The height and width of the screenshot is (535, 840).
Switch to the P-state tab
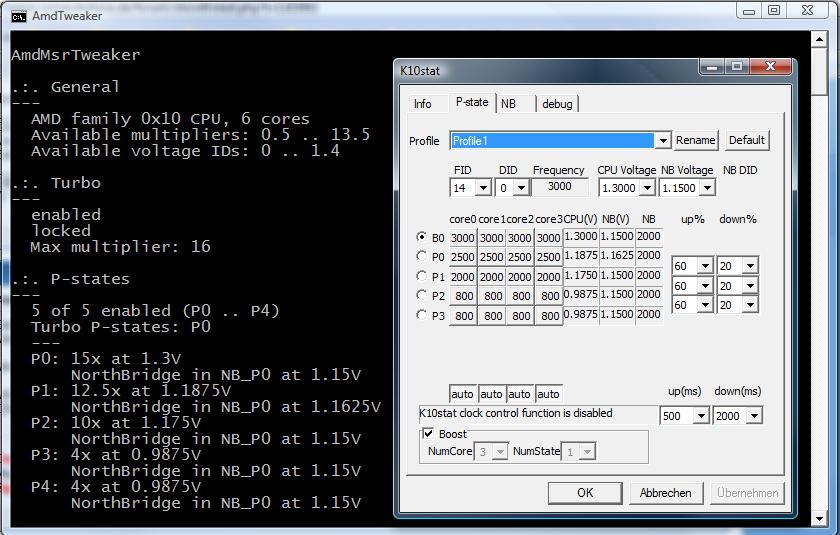[472, 102]
